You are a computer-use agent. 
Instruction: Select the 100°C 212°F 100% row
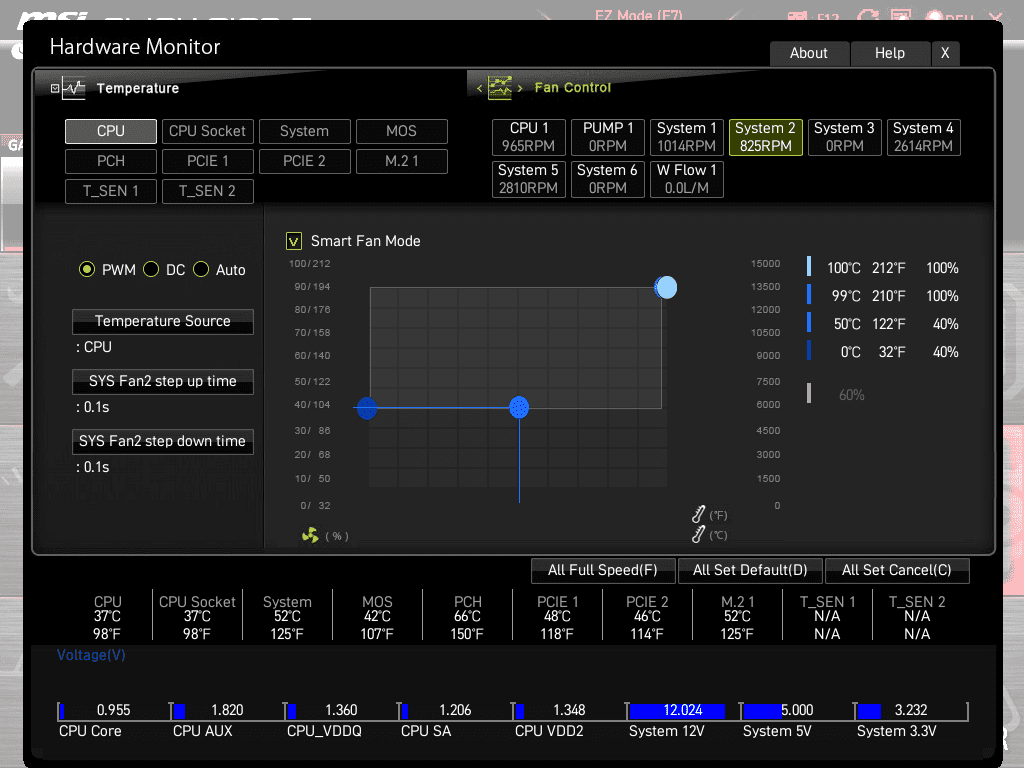point(883,268)
